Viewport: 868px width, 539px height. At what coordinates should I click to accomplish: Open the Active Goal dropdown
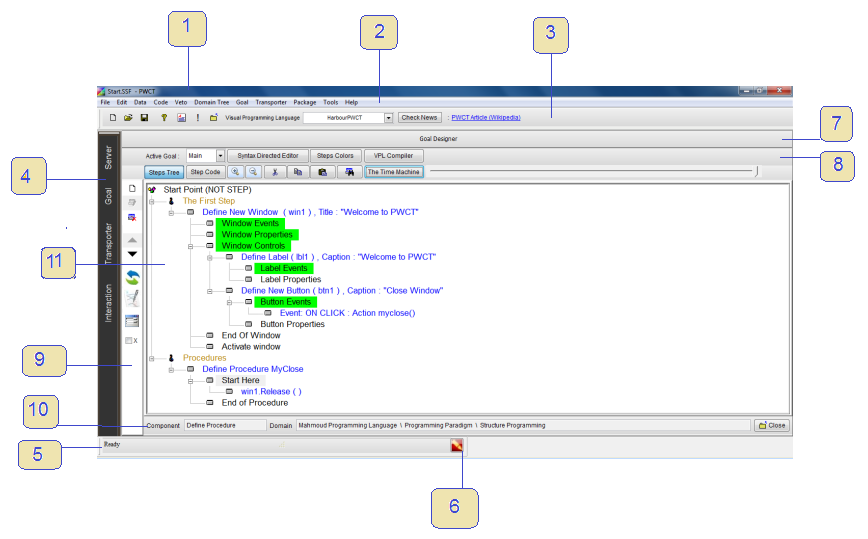[x=220, y=156]
